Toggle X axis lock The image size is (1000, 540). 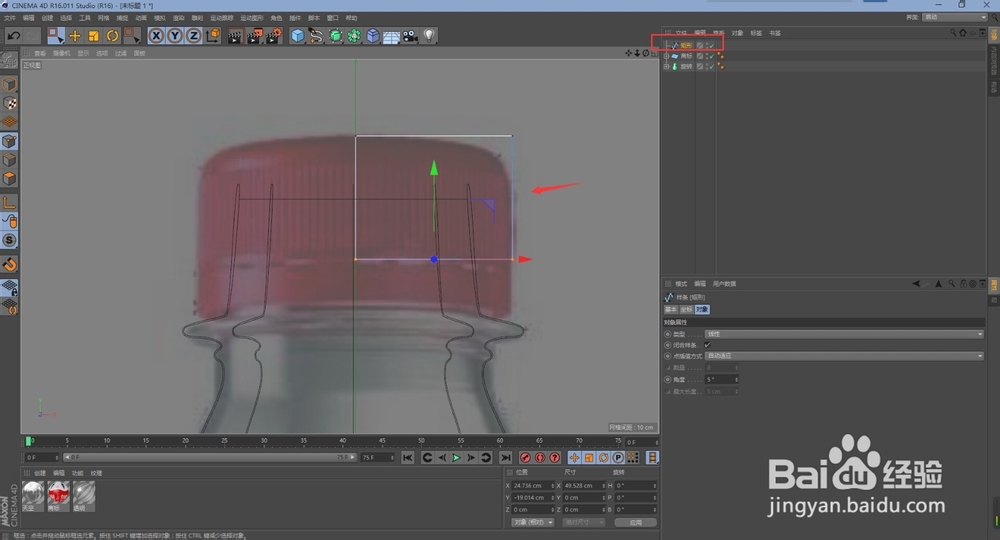pyautogui.click(x=156, y=36)
